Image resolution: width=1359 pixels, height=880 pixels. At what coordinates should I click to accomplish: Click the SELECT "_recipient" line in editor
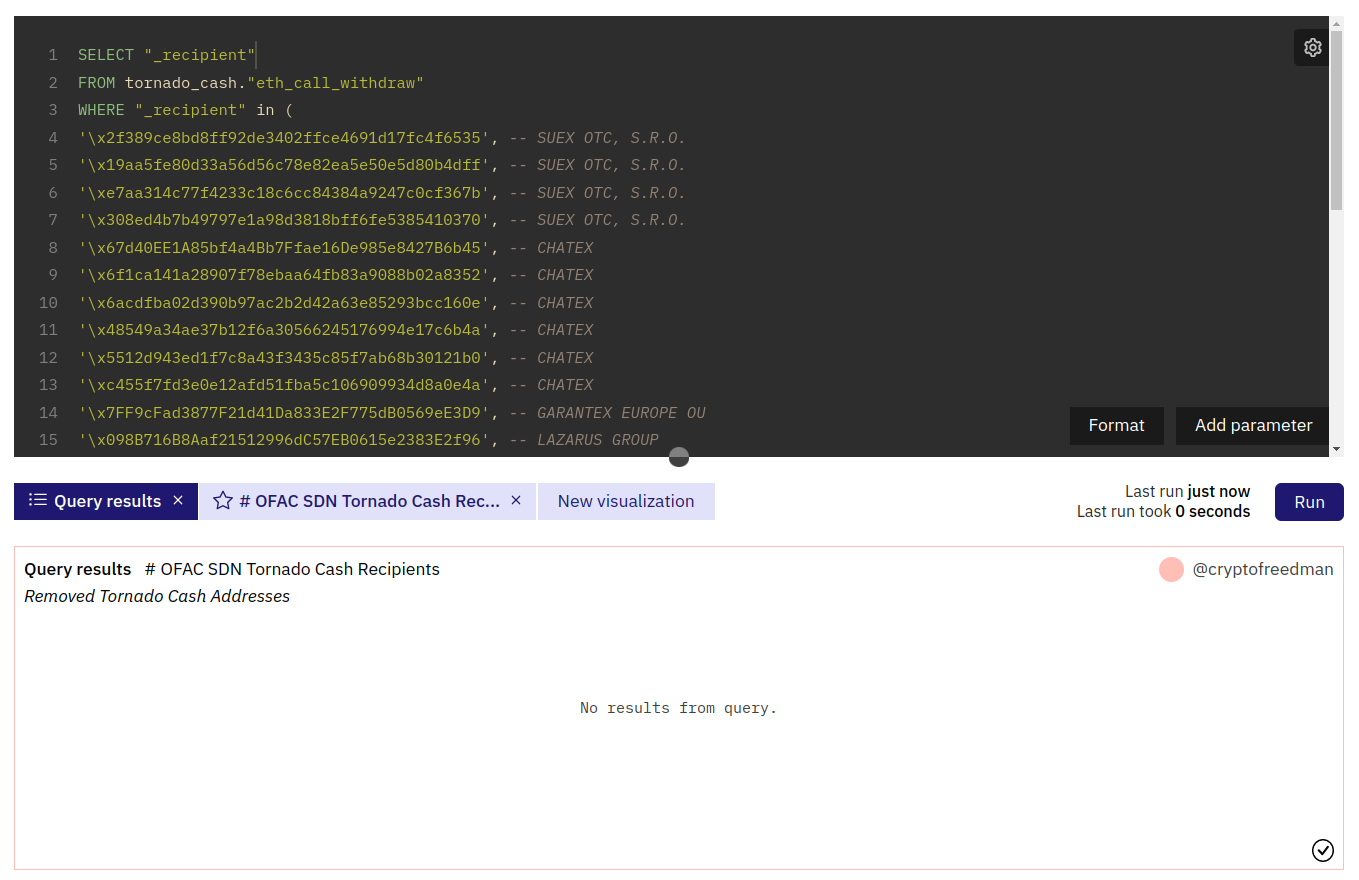pyautogui.click(x=167, y=55)
